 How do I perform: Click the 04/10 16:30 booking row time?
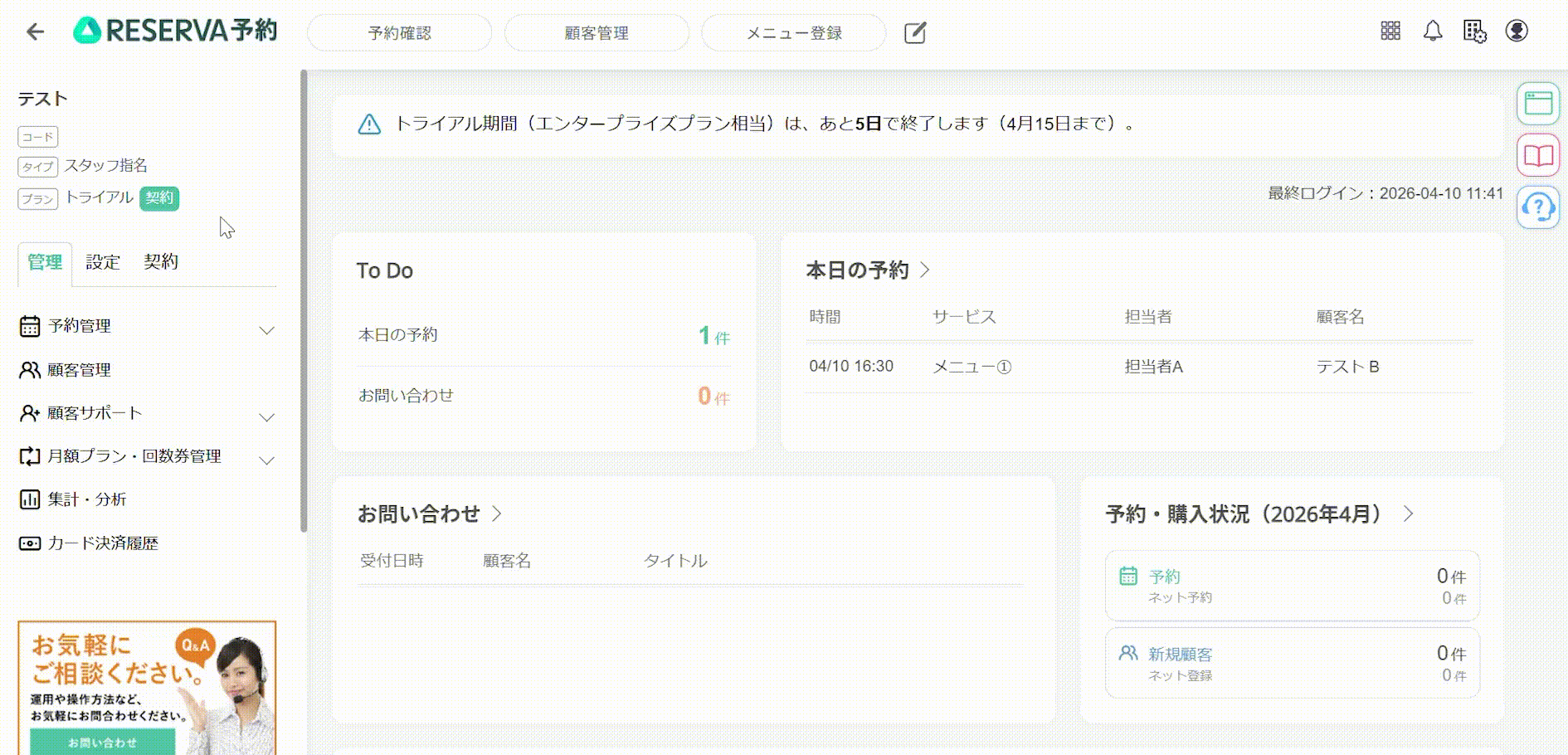tap(851, 367)
